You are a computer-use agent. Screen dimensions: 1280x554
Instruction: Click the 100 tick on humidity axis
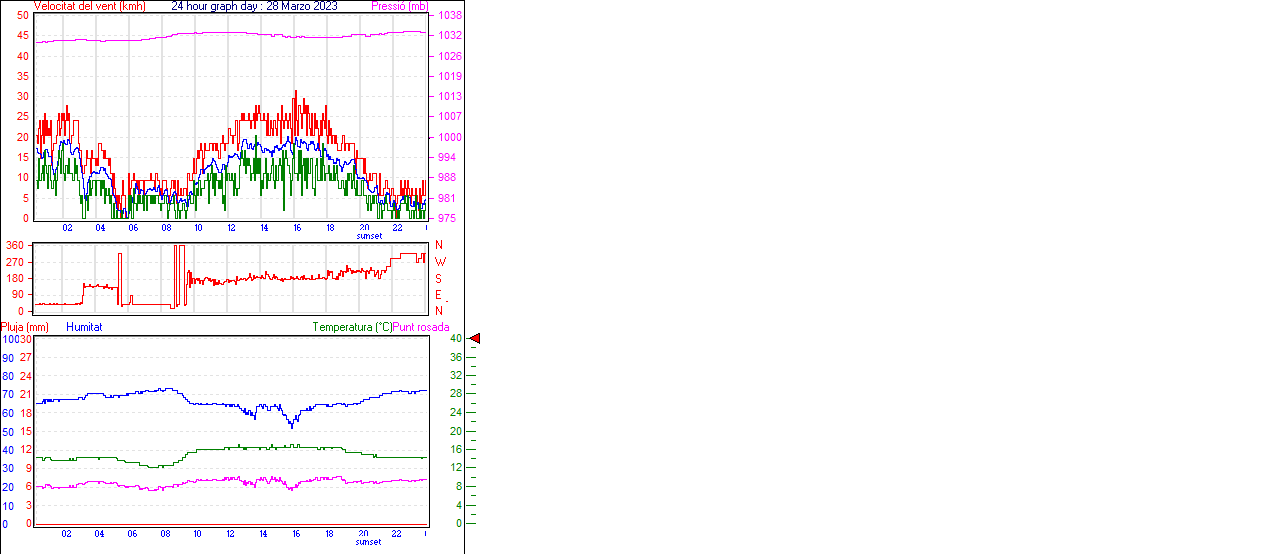[x=9, y=339]
